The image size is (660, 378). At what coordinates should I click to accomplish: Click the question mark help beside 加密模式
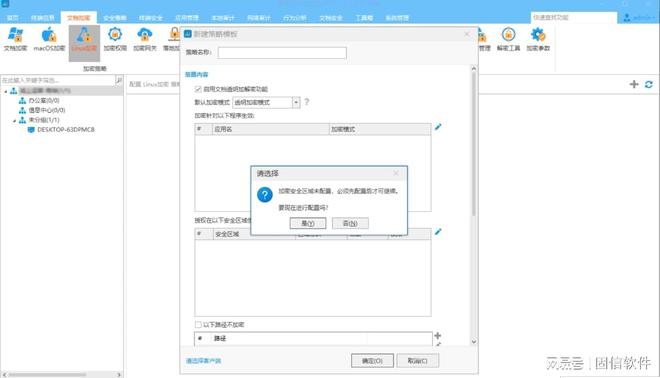coord(306,102)
